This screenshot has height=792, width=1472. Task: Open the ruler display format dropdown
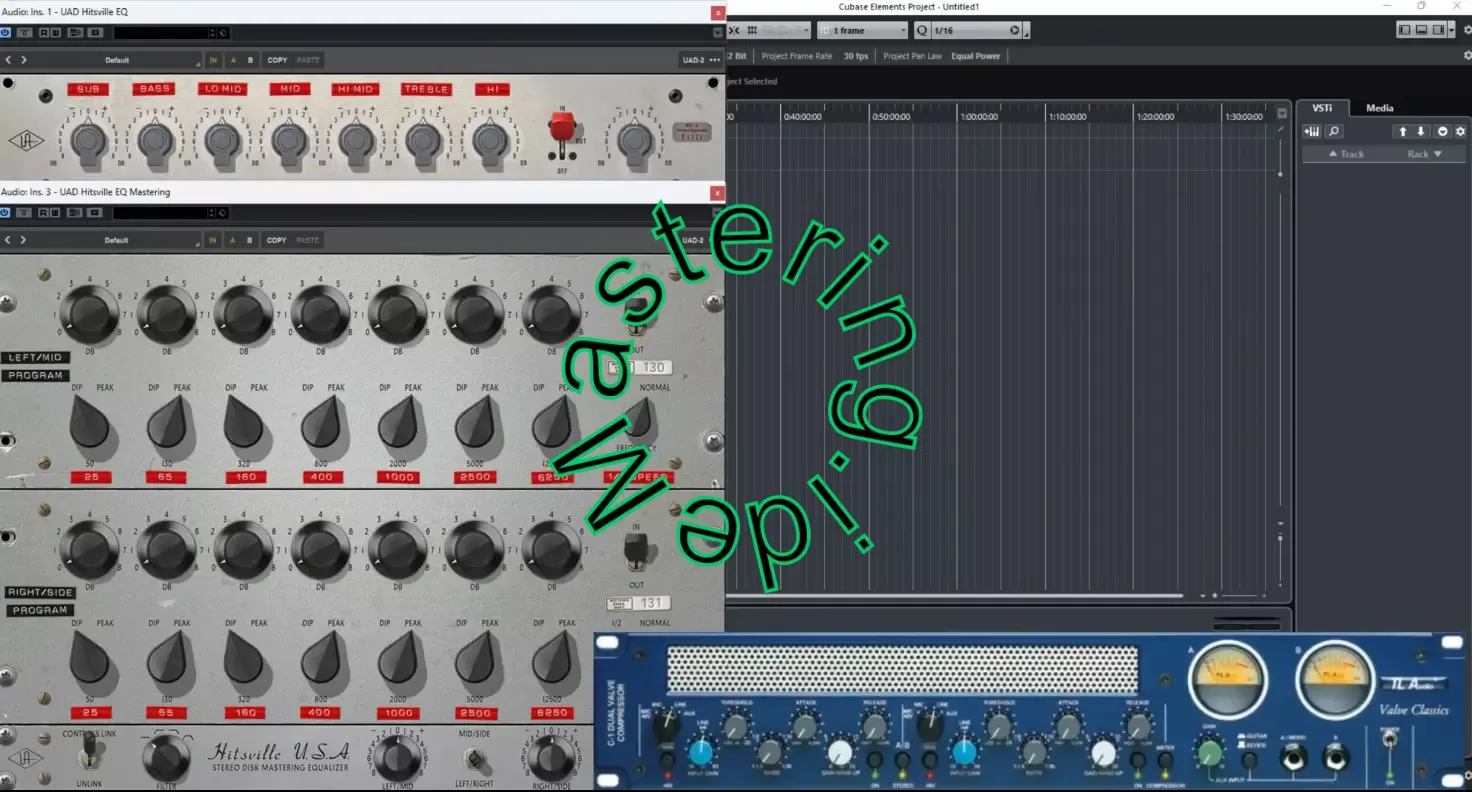pyautogui.click(x=1282, y=113)
